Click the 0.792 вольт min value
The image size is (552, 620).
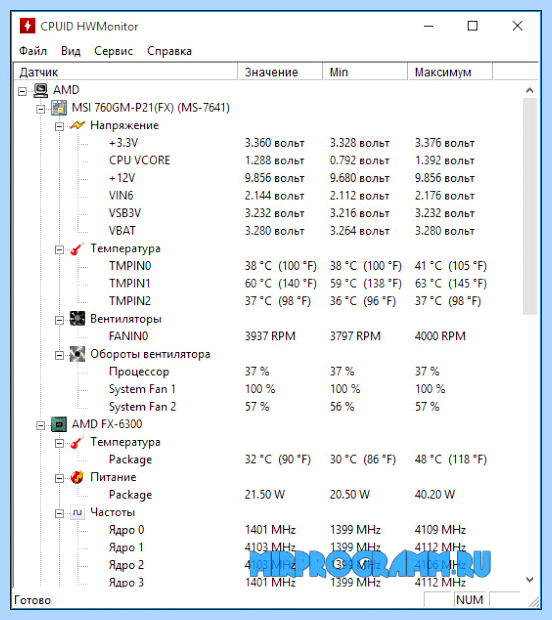(359, 161)
